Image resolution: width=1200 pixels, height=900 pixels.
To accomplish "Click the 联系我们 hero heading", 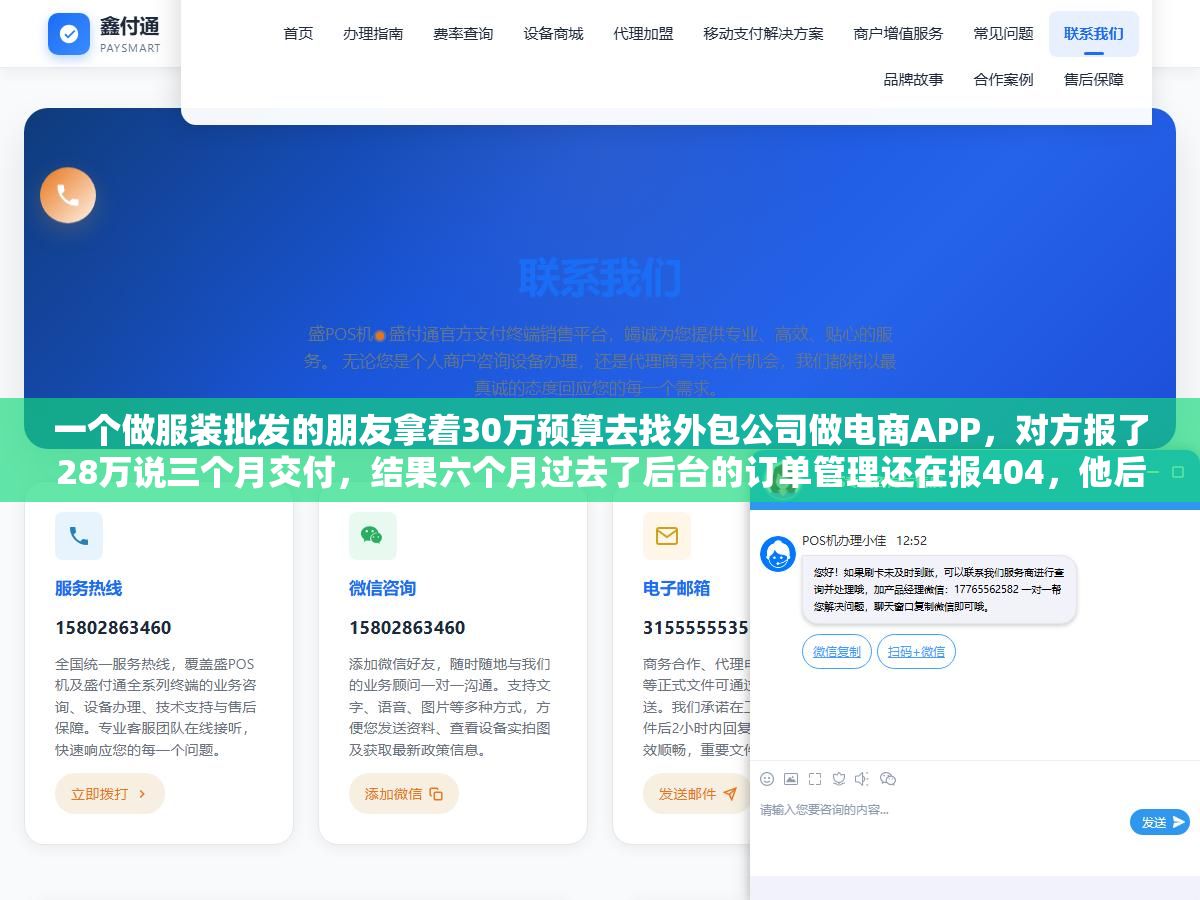I will click(x=600, y=278).
